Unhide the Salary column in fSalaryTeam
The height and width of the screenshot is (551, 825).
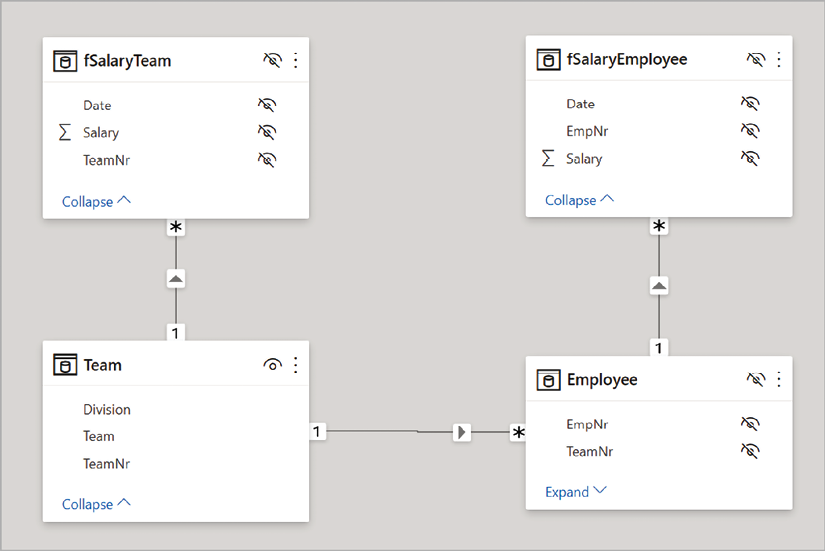click(x=267, y=132)
